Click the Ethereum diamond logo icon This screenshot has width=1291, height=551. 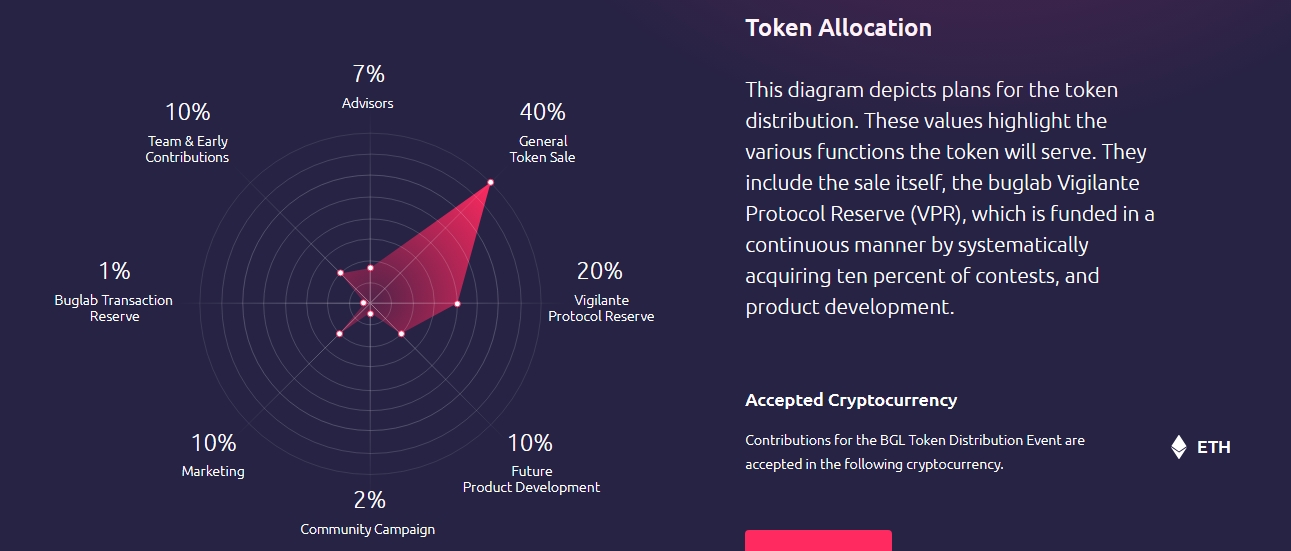click(1179, 447)
